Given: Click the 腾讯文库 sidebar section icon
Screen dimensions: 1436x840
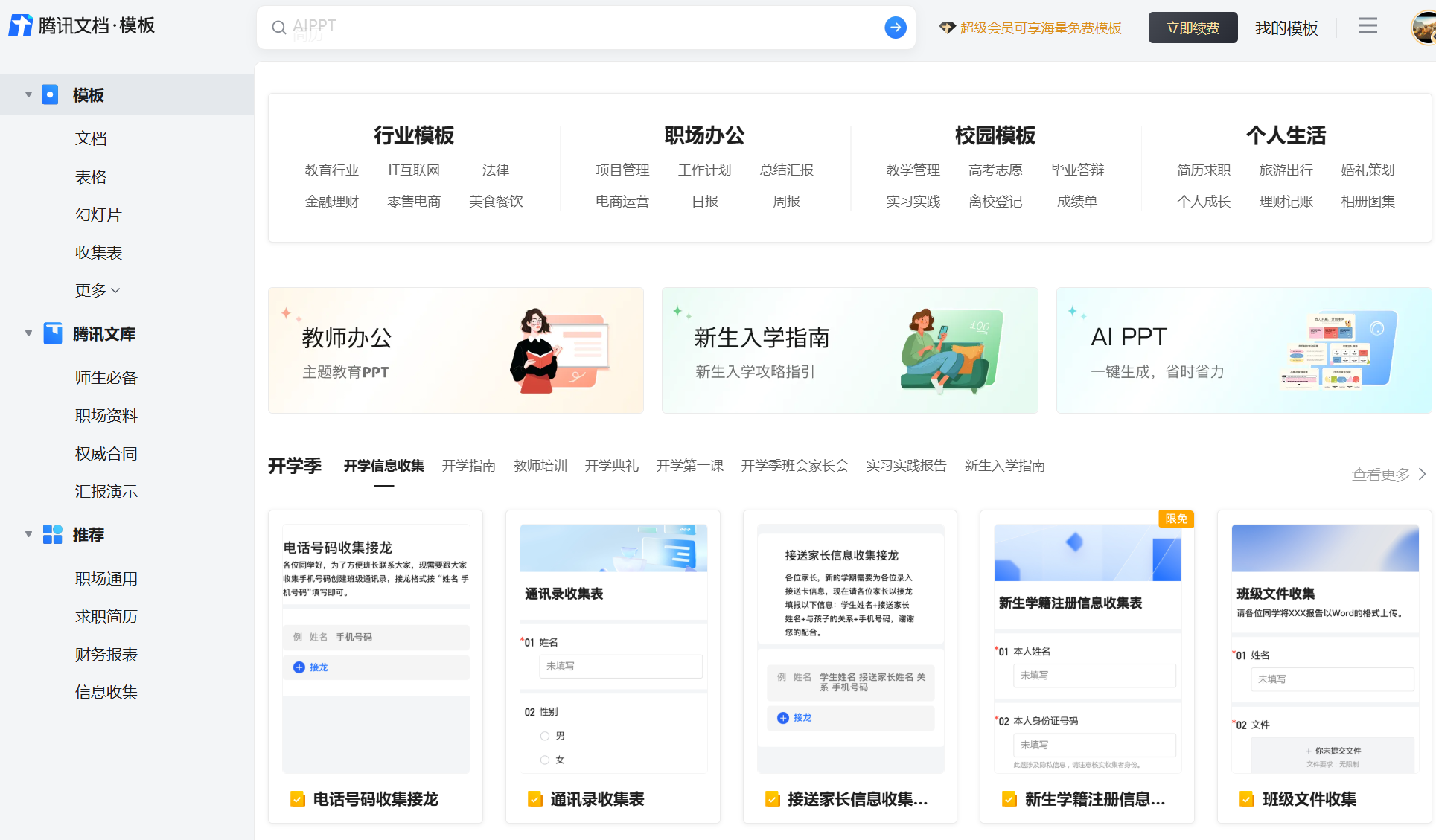Looking at the screenshot, I should [x=53, y=333].
